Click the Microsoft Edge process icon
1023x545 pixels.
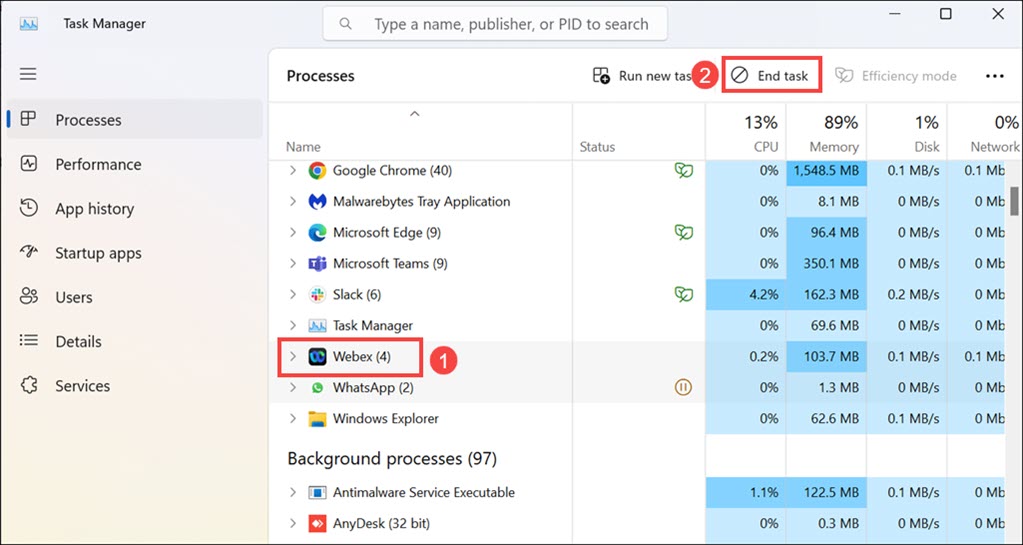[317, 233]
